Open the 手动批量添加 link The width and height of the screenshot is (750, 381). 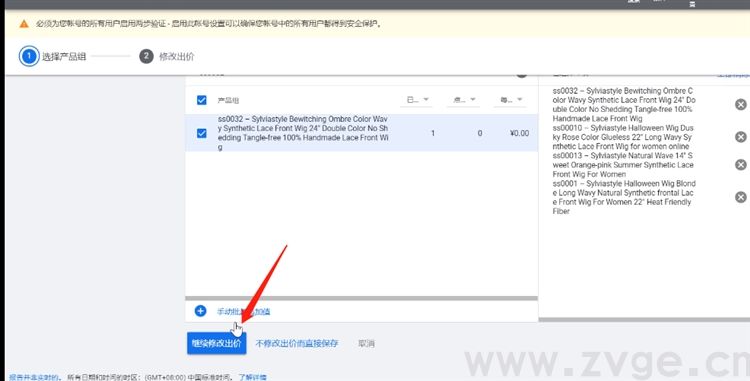pos(243,312)
